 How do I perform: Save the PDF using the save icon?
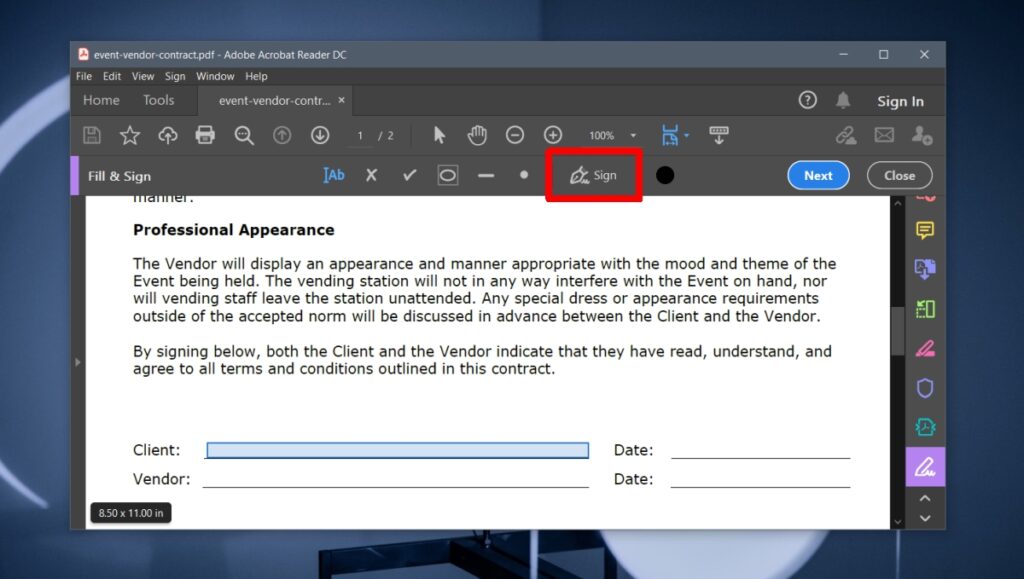tap(91, 135)
